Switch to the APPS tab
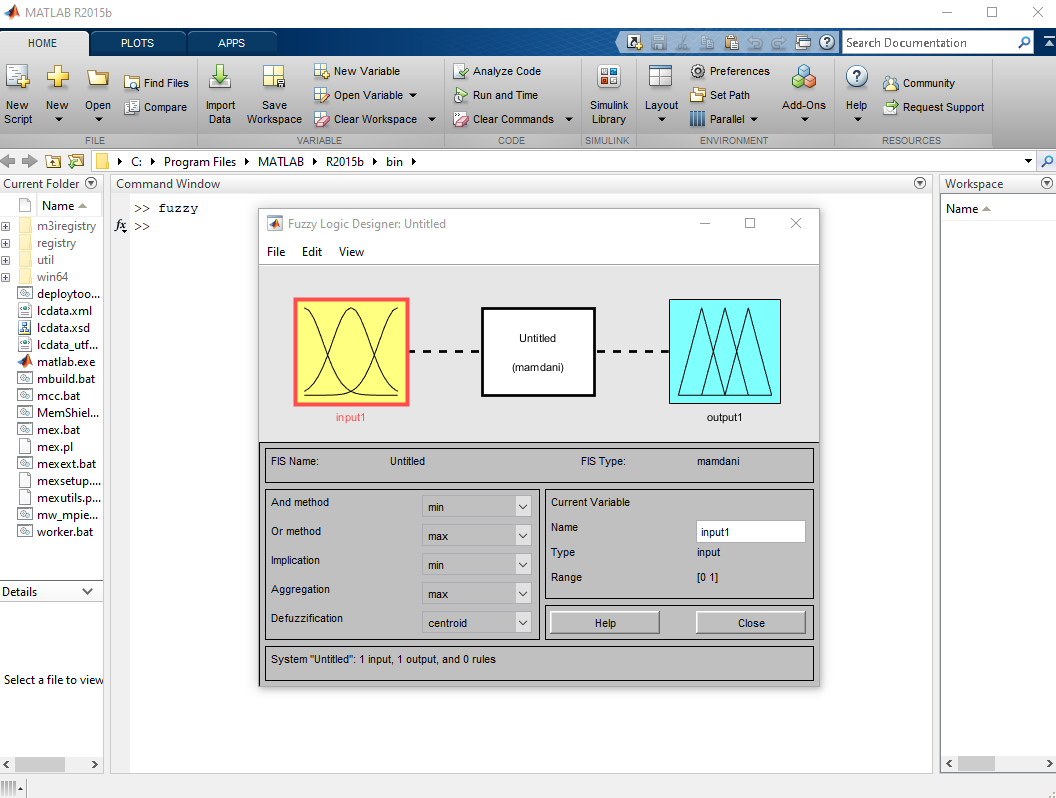Screen dimensions: 1056x798 point(231,43)
